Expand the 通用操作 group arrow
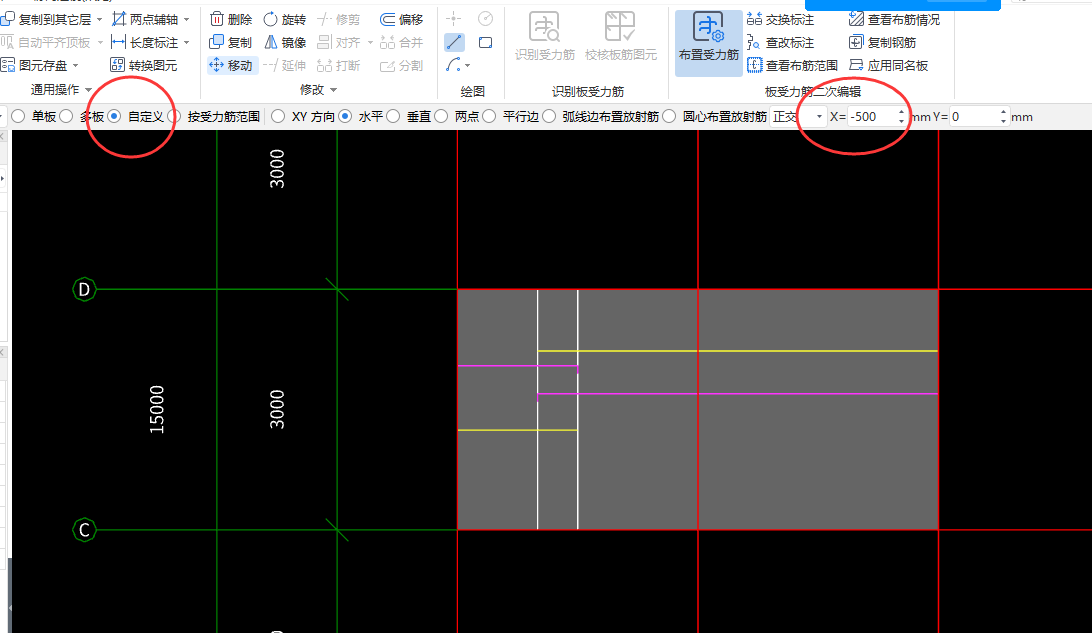 tap(88, 90)
